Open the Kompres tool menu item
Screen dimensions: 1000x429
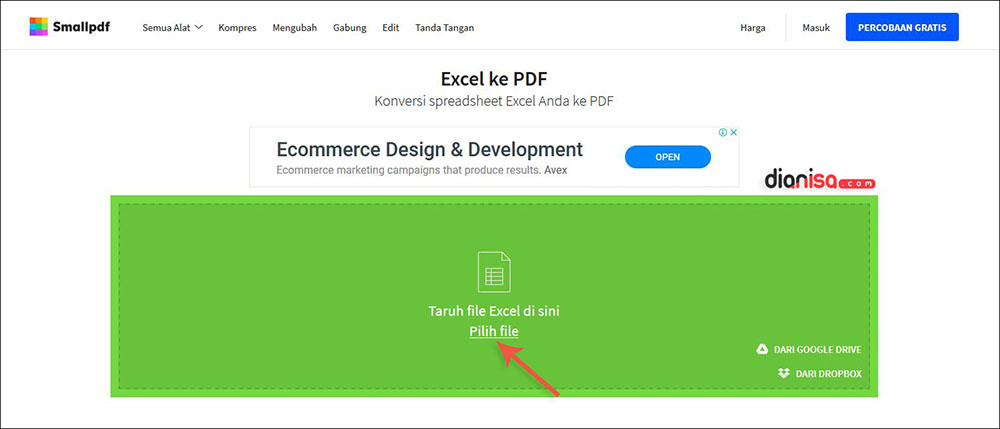click(x=238, y=28)
